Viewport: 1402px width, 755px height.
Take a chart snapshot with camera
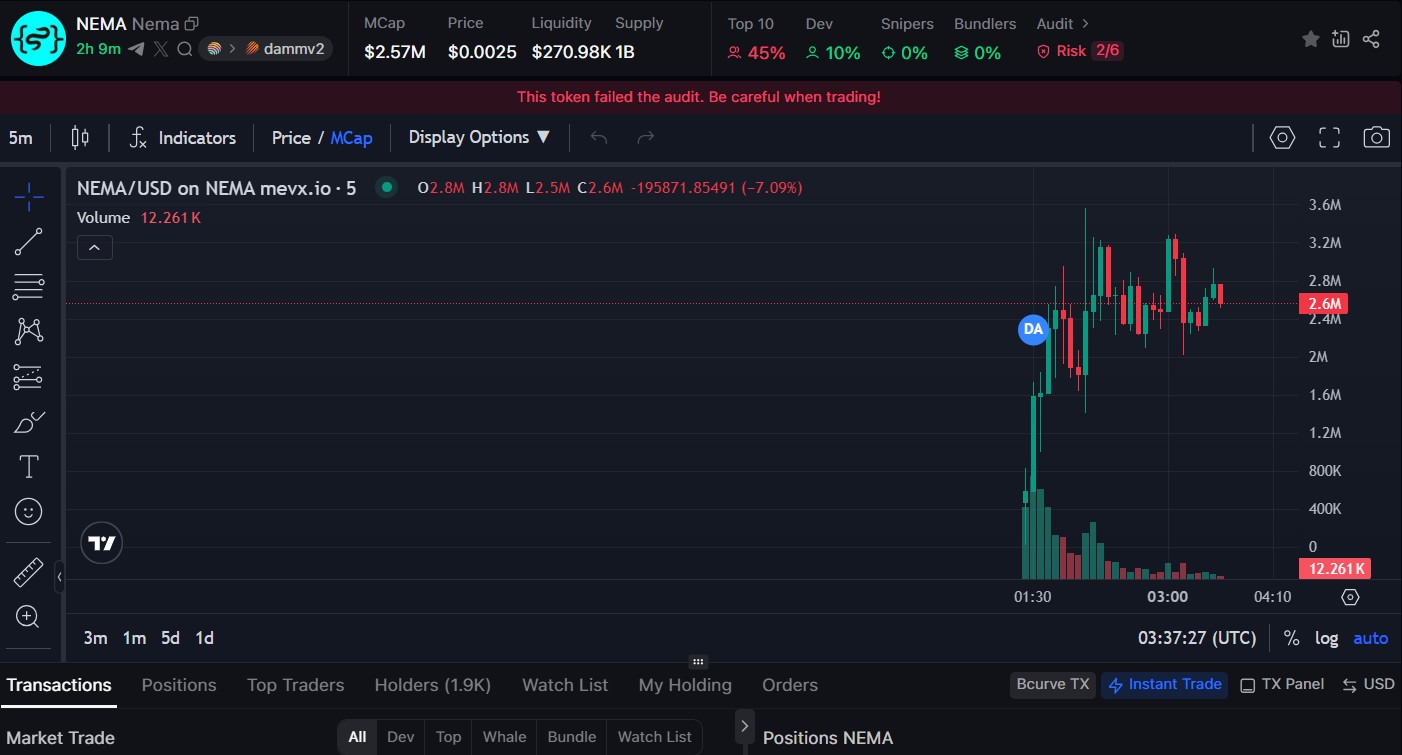coord(1377,138)
